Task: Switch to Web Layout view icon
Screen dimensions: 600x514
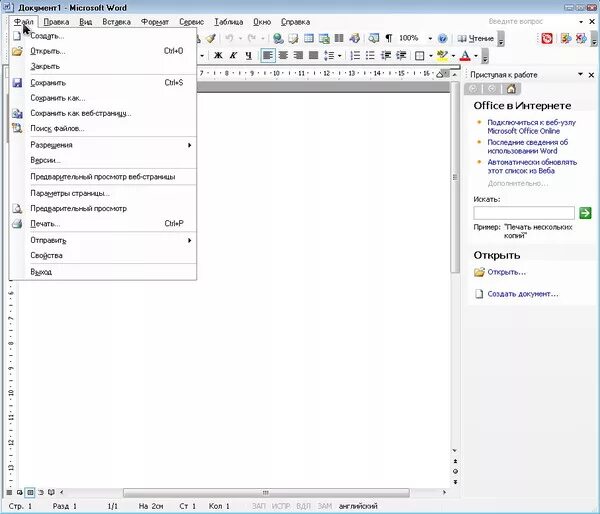Action: pos(19,492)
